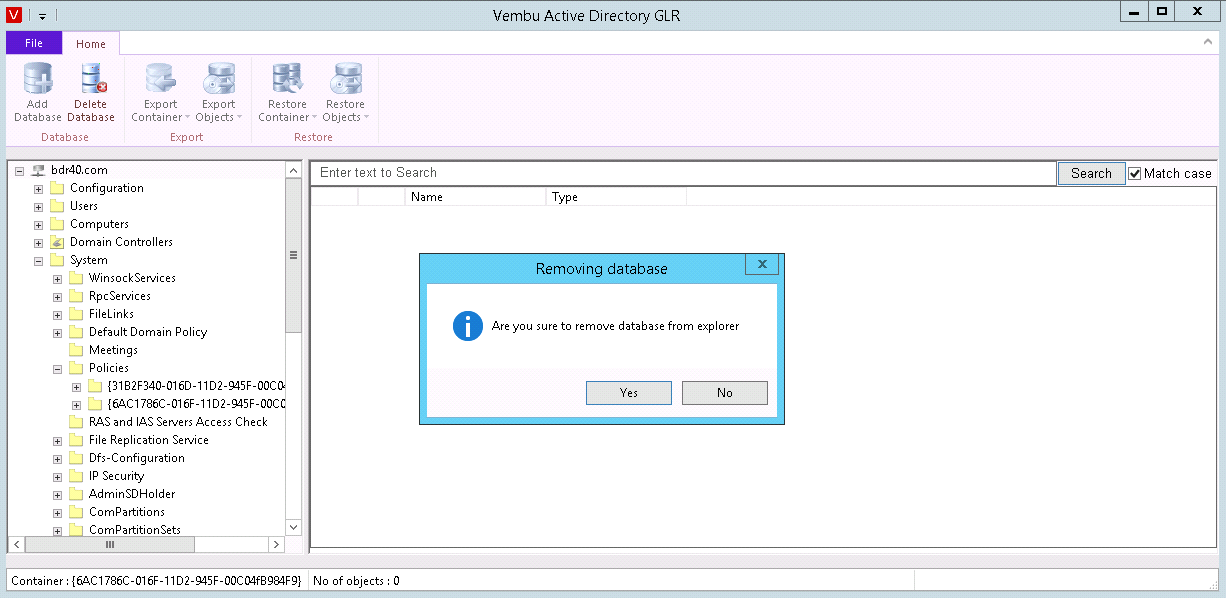This screenshot has width=1226, height=598.
Task: Click the AdminSDHolder folder icon
Action: point(76,494)
